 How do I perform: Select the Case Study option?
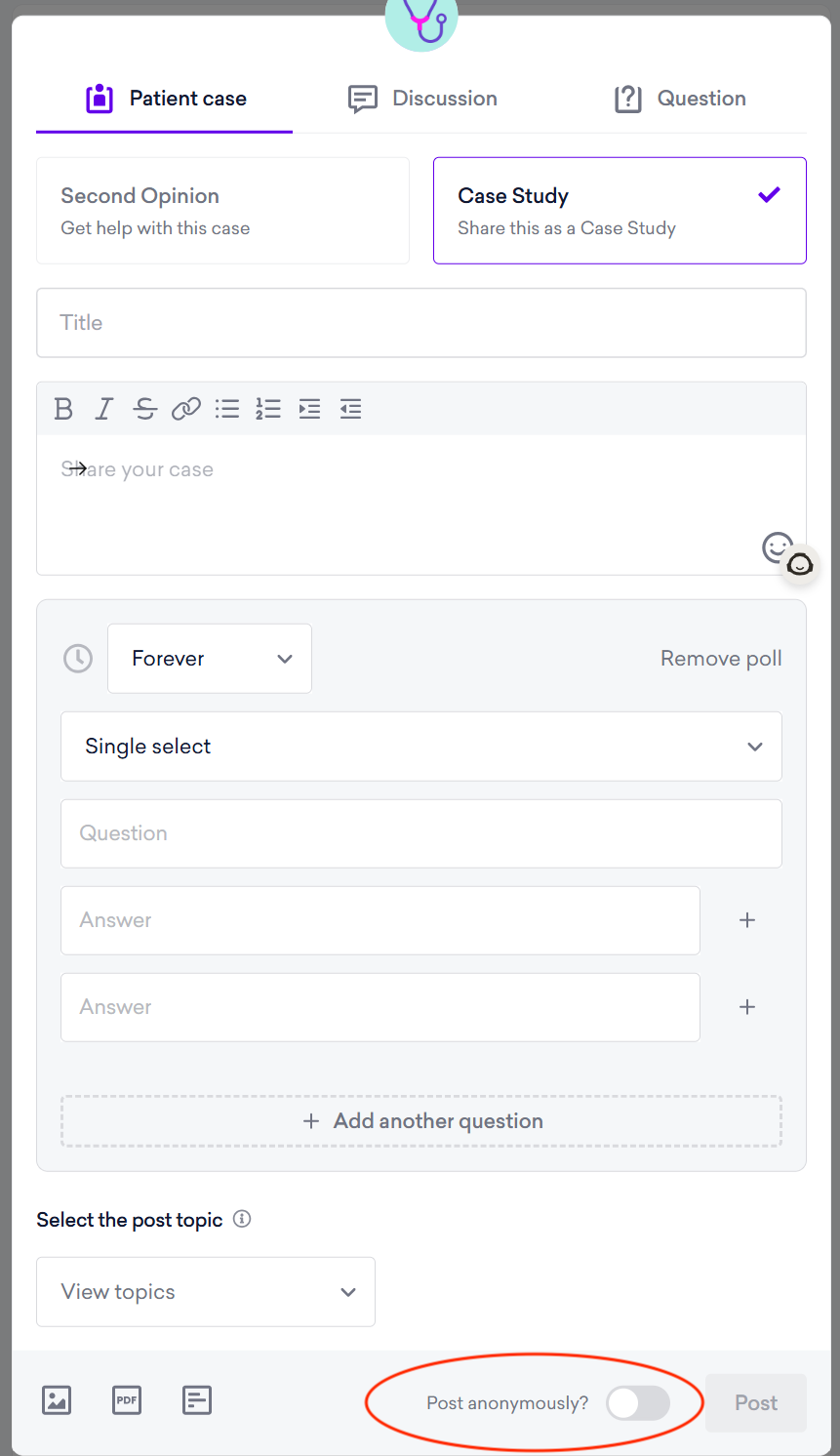click(620, 211)
